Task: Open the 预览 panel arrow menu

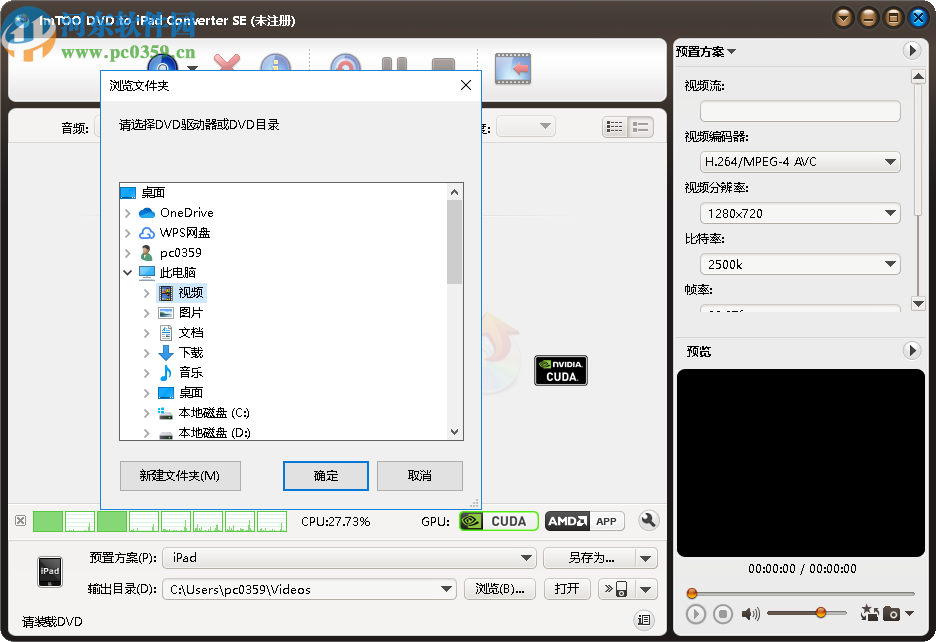Action: click(911, 350)
